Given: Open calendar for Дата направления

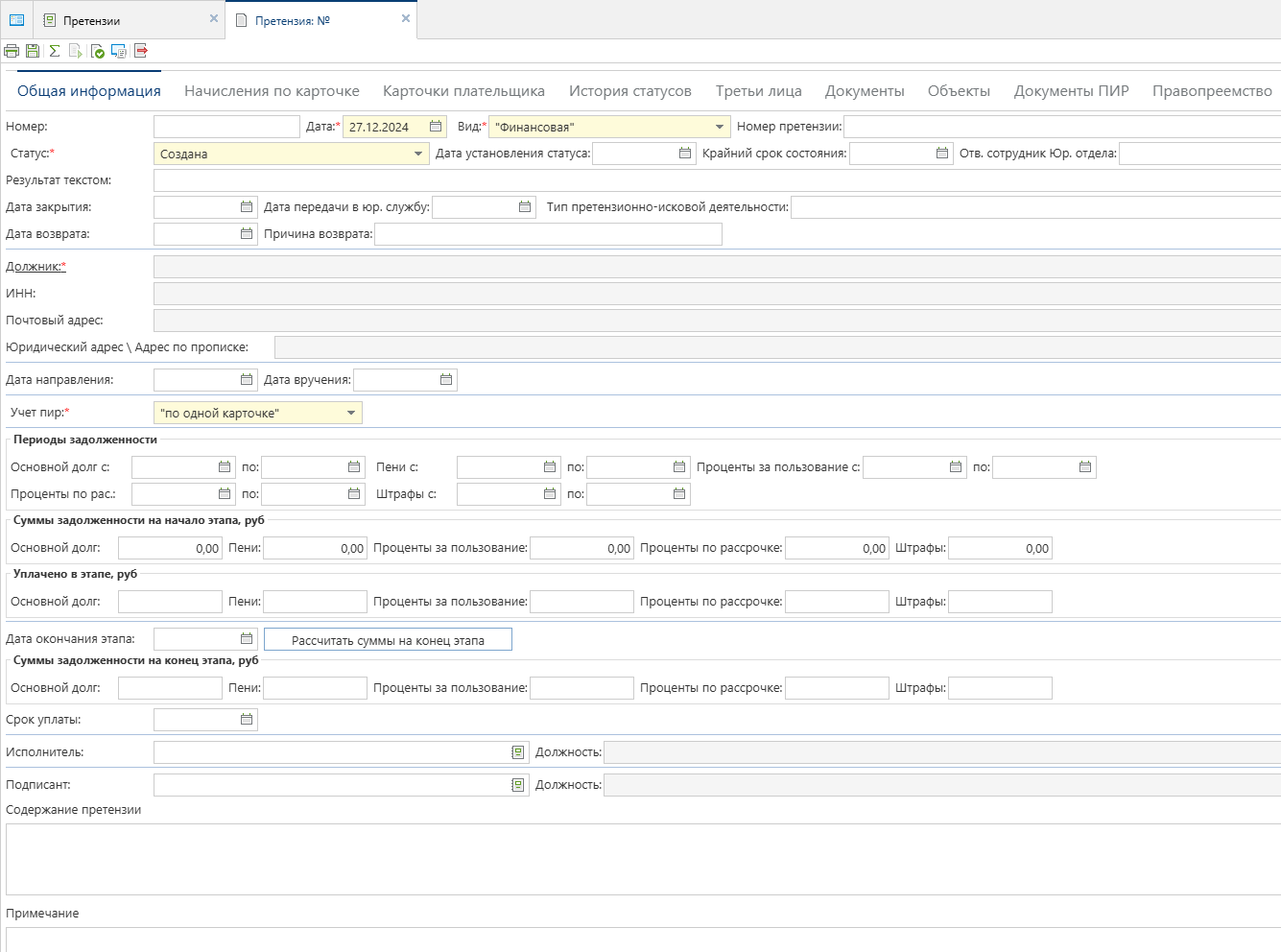Looking at the screenshot, I should coord(247,380).
